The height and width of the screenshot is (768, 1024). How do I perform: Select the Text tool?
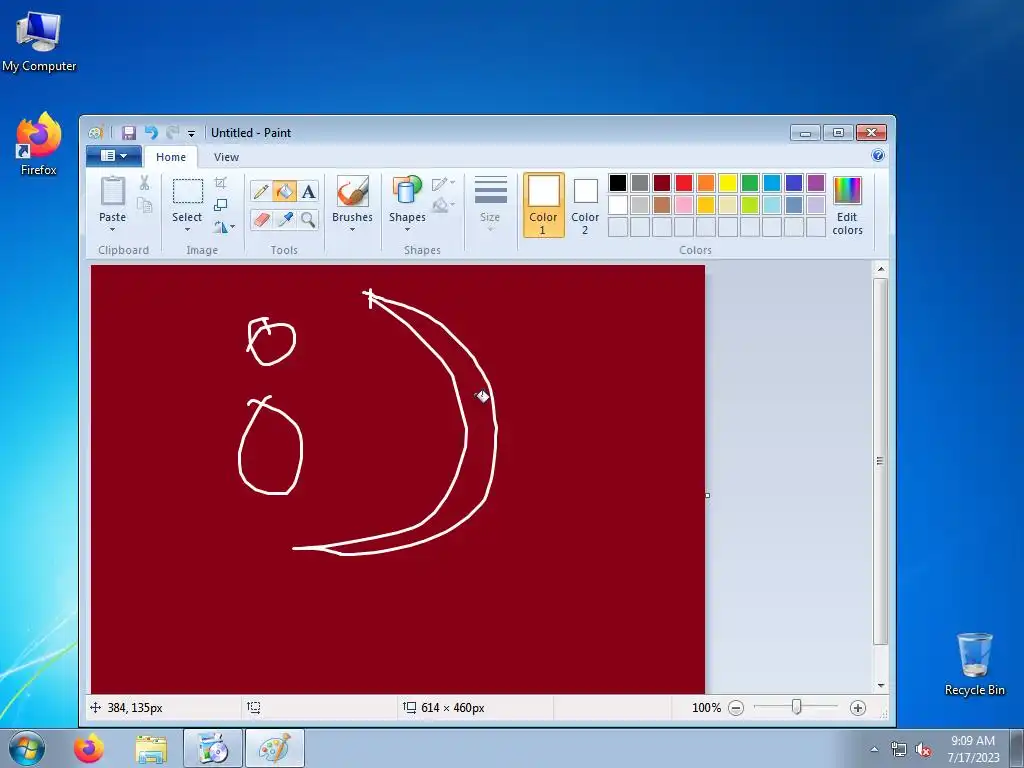(x=308, y=191)
